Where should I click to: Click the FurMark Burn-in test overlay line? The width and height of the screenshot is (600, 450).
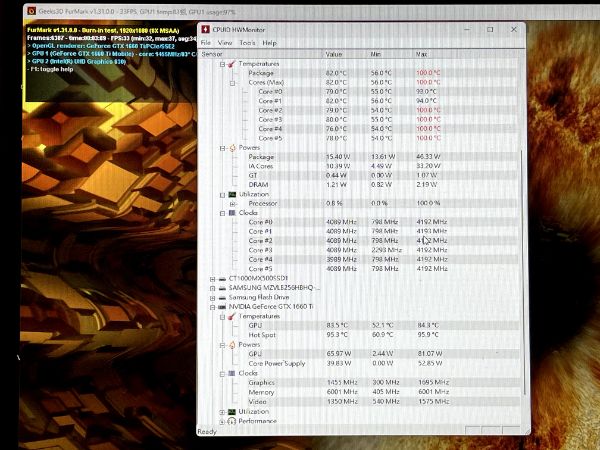pos(103,30)
